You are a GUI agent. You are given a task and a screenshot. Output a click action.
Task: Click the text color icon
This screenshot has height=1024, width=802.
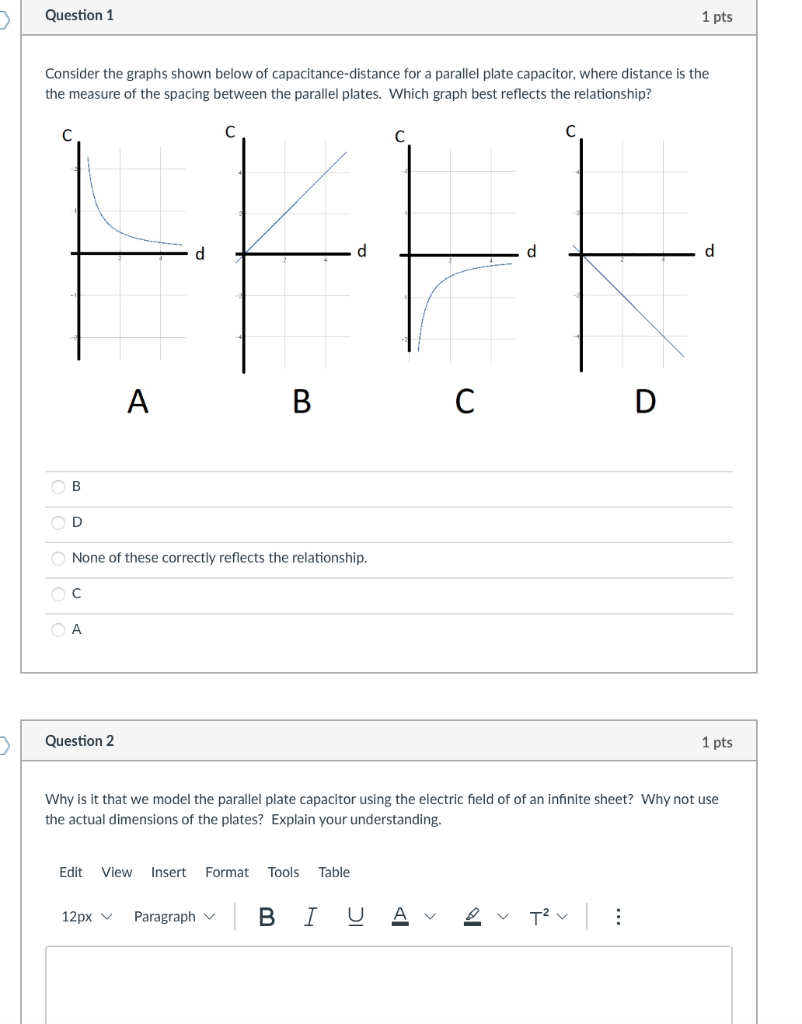(x=400, y=915)
